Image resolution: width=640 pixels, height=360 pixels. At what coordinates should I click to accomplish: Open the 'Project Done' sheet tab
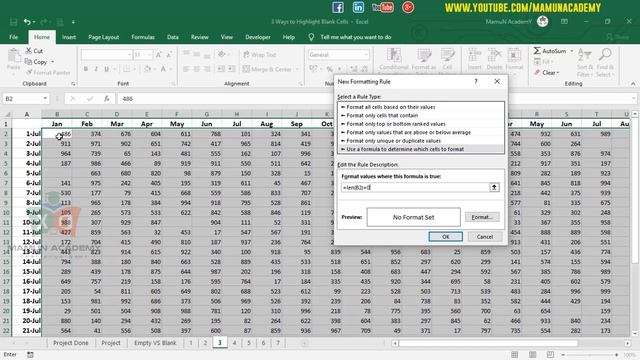[71, 343]
